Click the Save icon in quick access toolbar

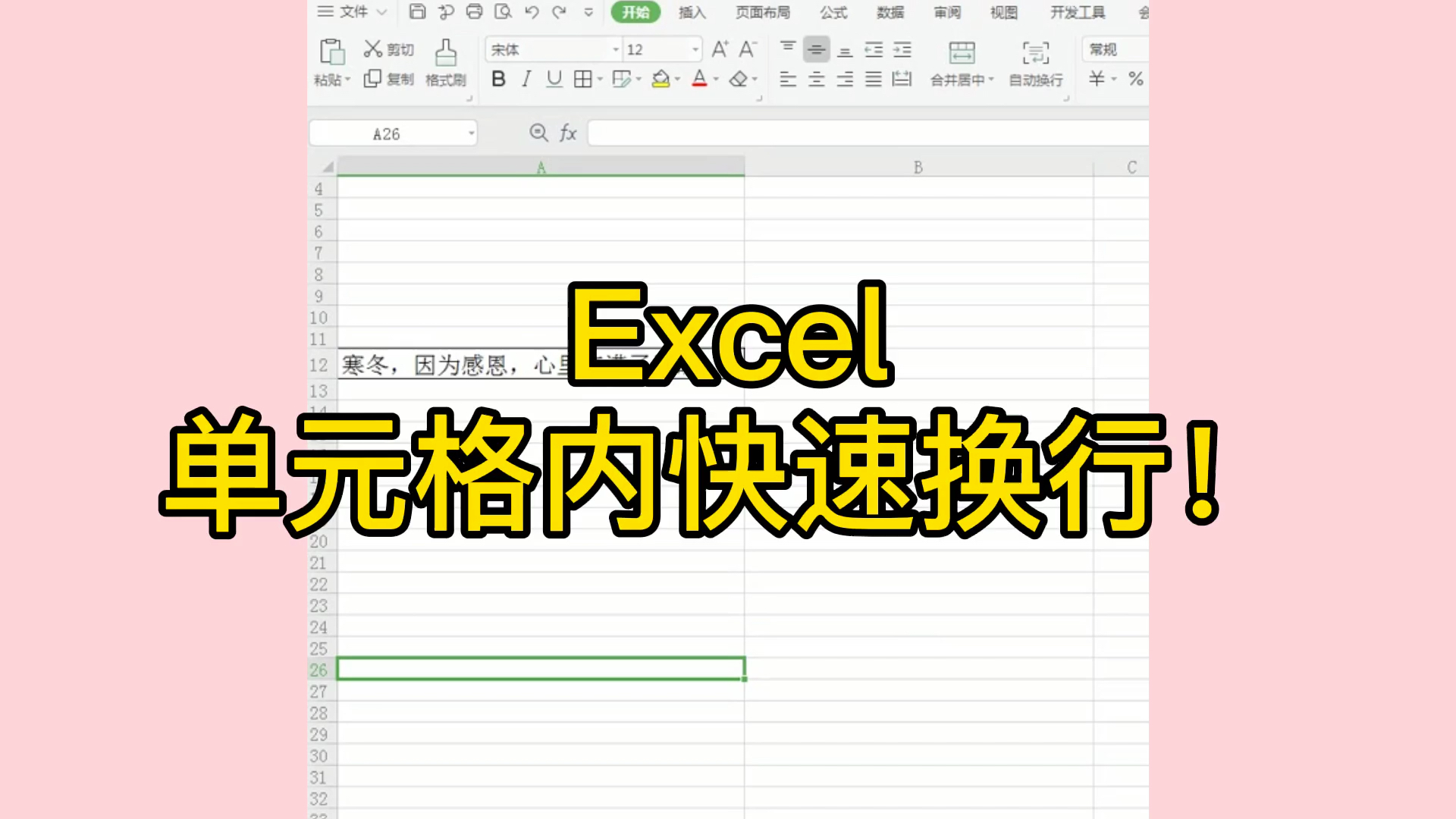click(417, 11)
